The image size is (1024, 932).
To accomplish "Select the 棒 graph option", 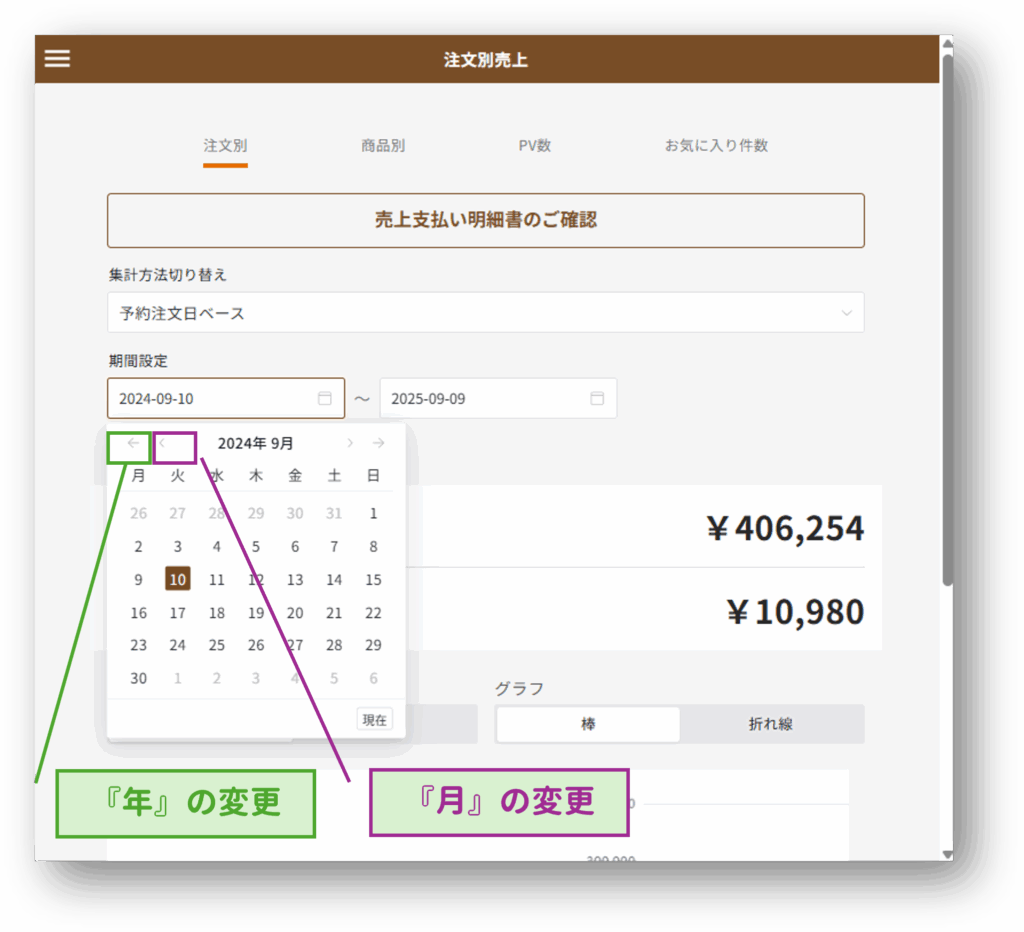I will (x=588, y=724).
